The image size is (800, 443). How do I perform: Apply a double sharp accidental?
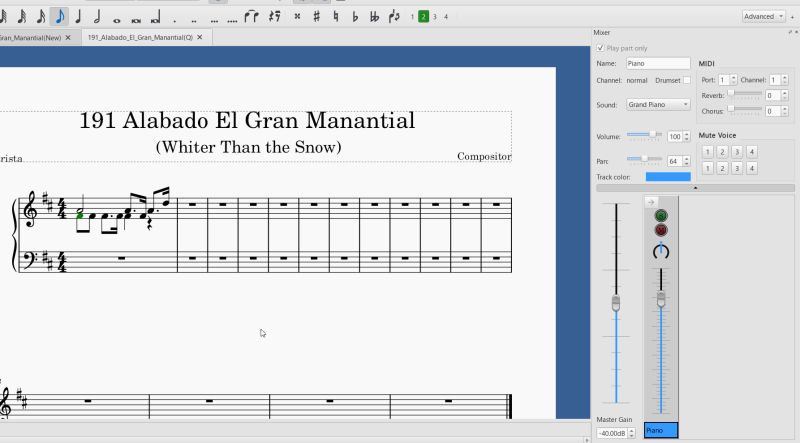[297, 17]
